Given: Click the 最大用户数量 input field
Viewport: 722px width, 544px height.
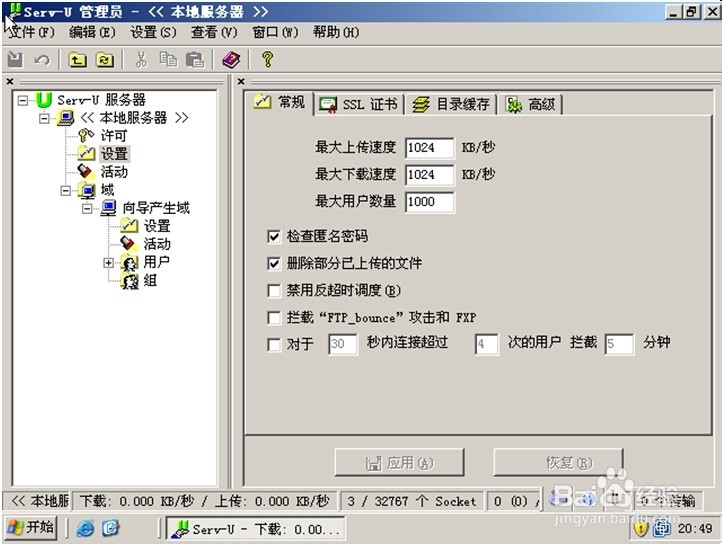Looking at the screenshot, I should [x=430, y=202].
